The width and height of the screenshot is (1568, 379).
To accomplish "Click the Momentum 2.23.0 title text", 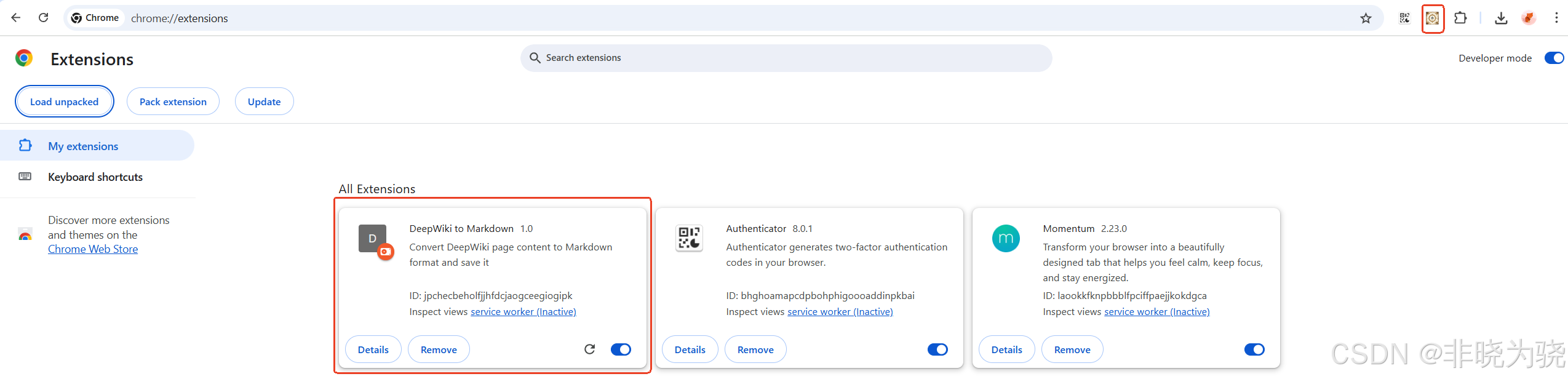I will coord(1084,229).
